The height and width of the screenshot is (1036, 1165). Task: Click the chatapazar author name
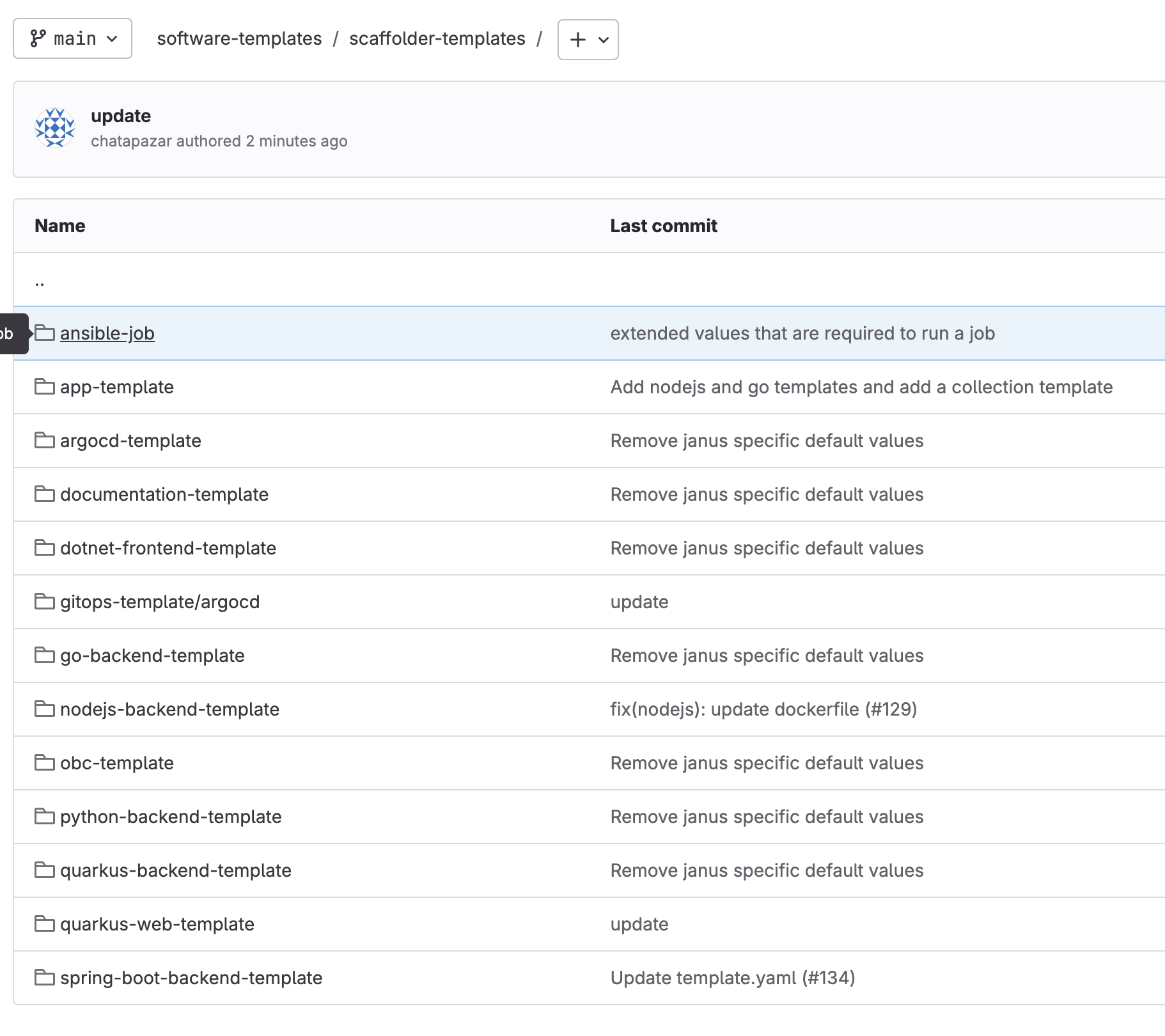131,141
